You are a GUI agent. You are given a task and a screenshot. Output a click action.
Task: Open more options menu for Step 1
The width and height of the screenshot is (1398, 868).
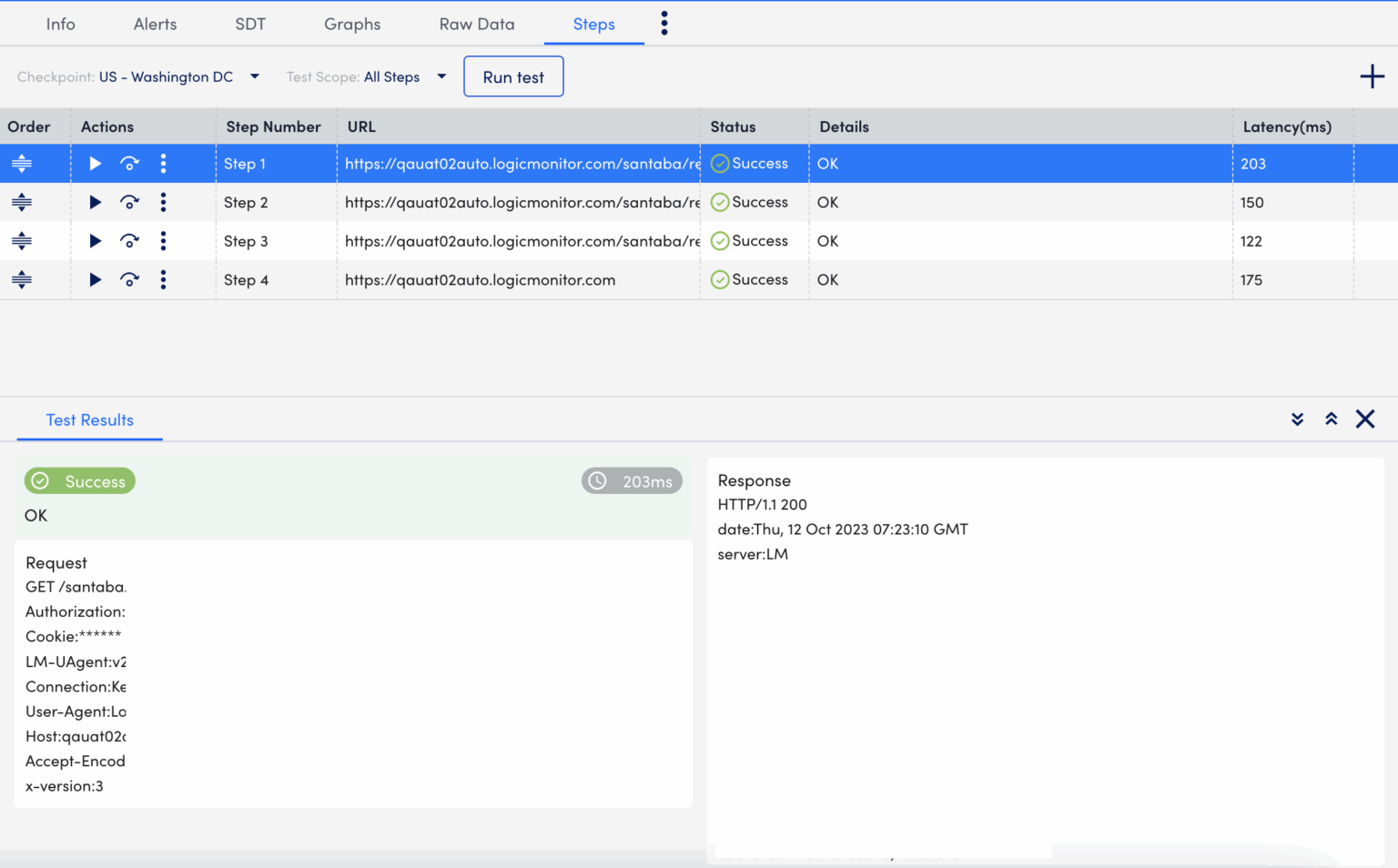click(x=164, y=164)
